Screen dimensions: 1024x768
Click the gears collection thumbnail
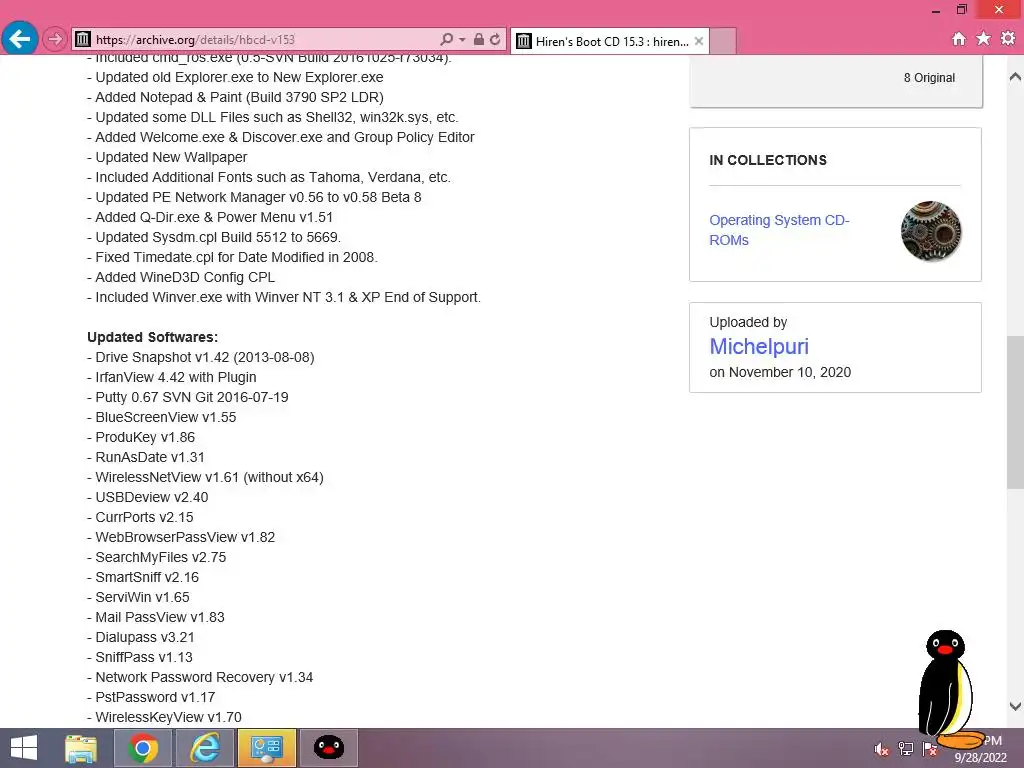pos(931,231)
